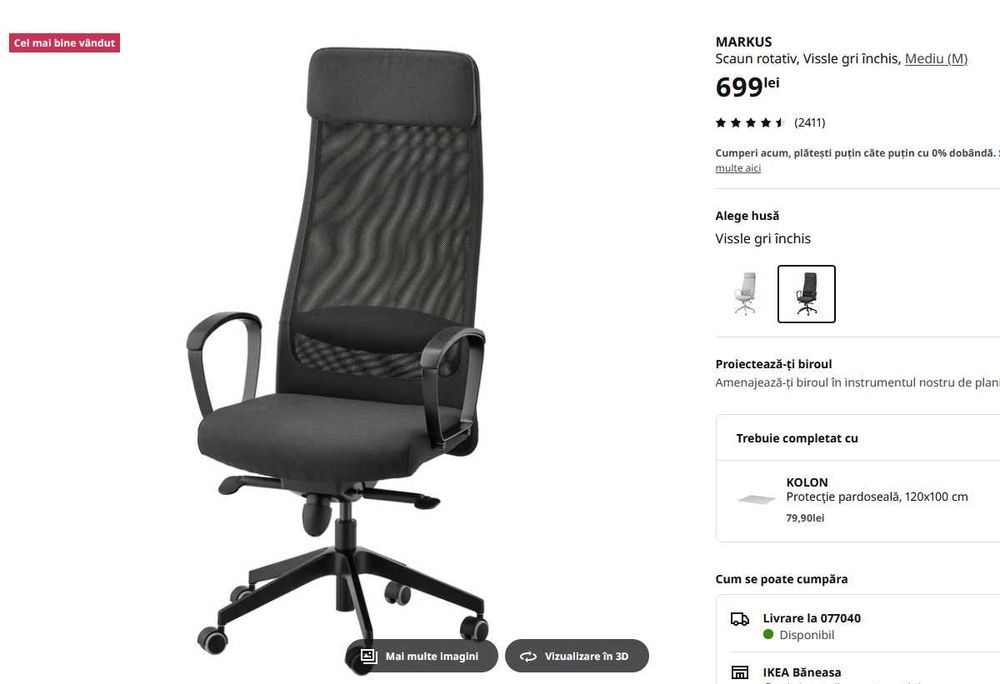Viewport: 1000px width, 684px height.
Task: Select the dark grey Vissle chair swatch
Action: [806, 294]
